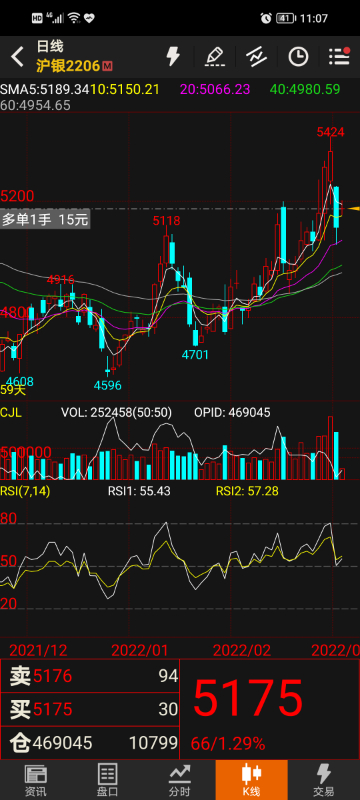This screenshot has width=360, height=800.
Task: Tap the 多单1手 15元 position label
Action: click(45, 220)
